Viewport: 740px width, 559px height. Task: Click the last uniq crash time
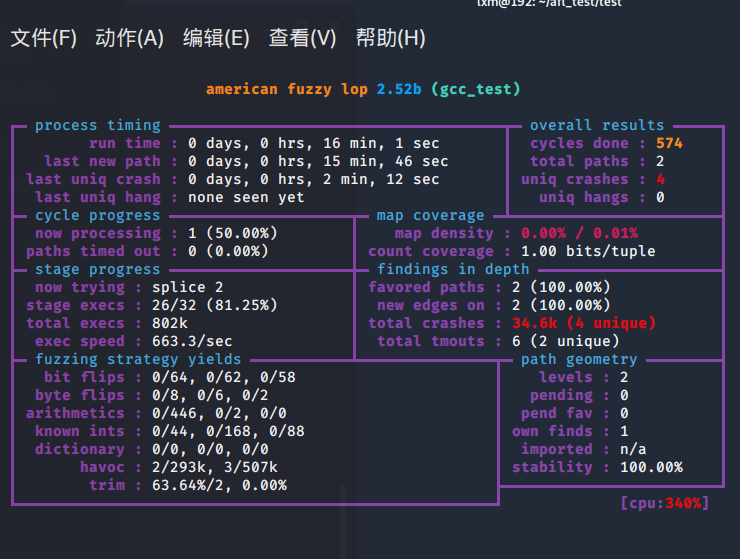pyautogui.click(x=313, y=179)
